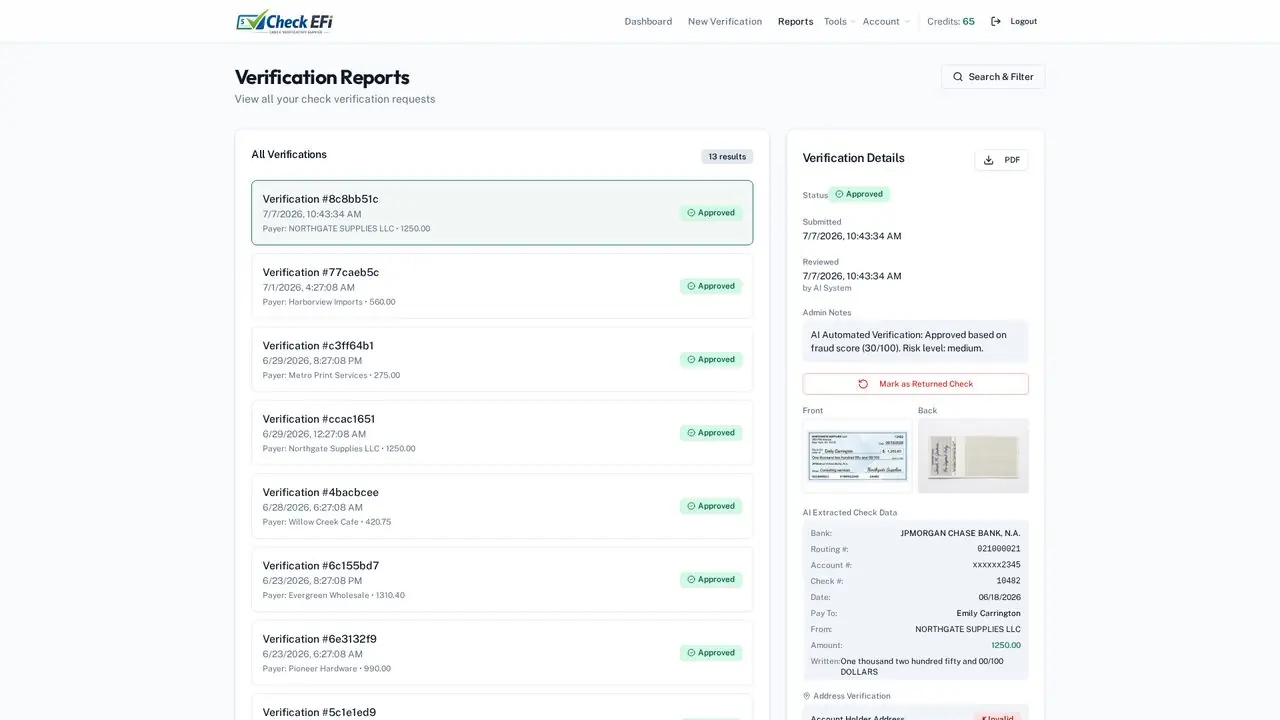
Task: Click the magnifier icon in Search & Filter
Action: 958,77
